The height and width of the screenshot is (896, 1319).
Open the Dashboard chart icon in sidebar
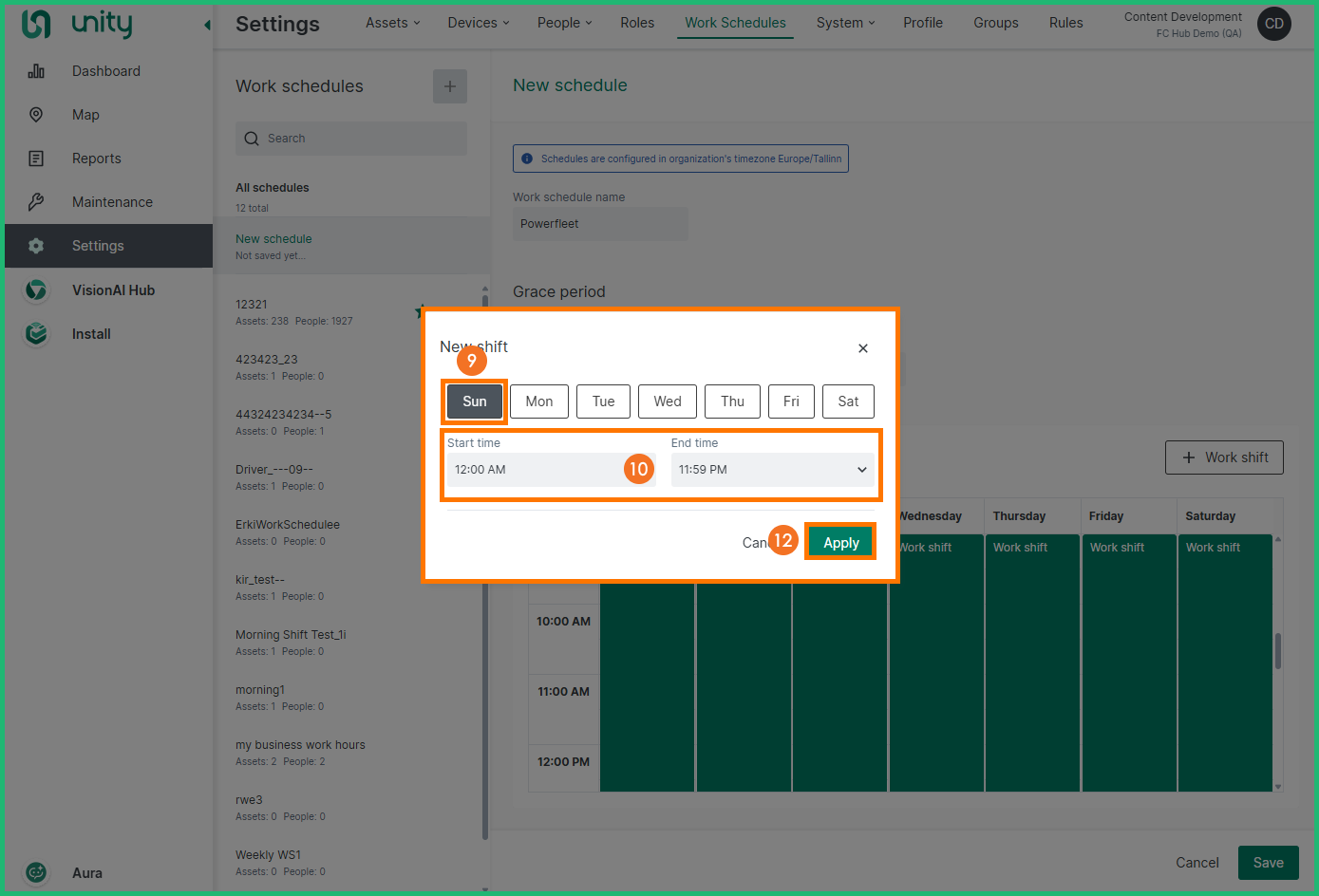(x=36, y=71)
